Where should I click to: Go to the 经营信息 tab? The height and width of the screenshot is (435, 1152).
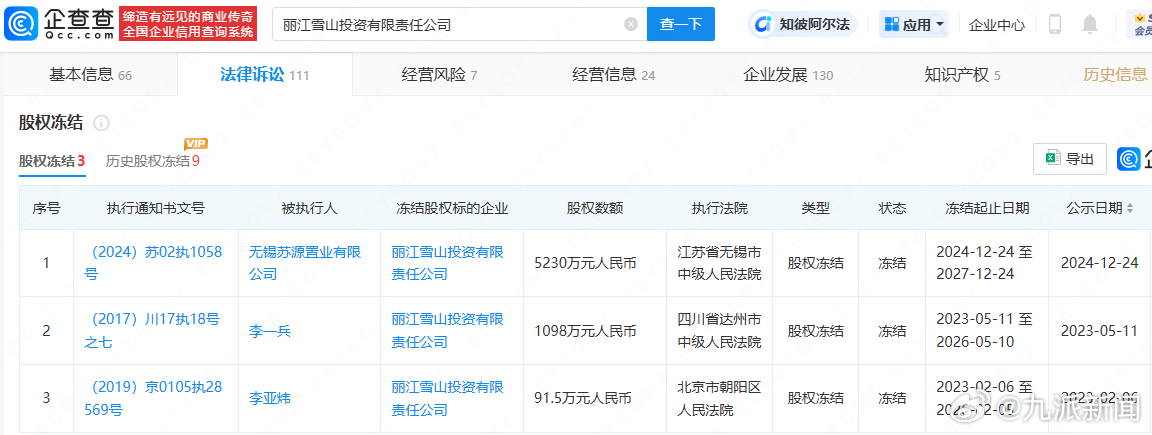(613, 74)
